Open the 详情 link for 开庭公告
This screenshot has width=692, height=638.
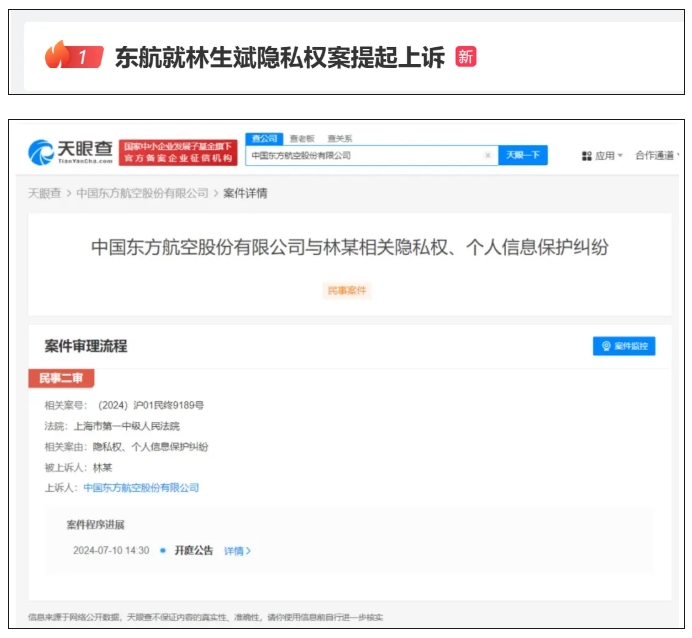(237, 551)
